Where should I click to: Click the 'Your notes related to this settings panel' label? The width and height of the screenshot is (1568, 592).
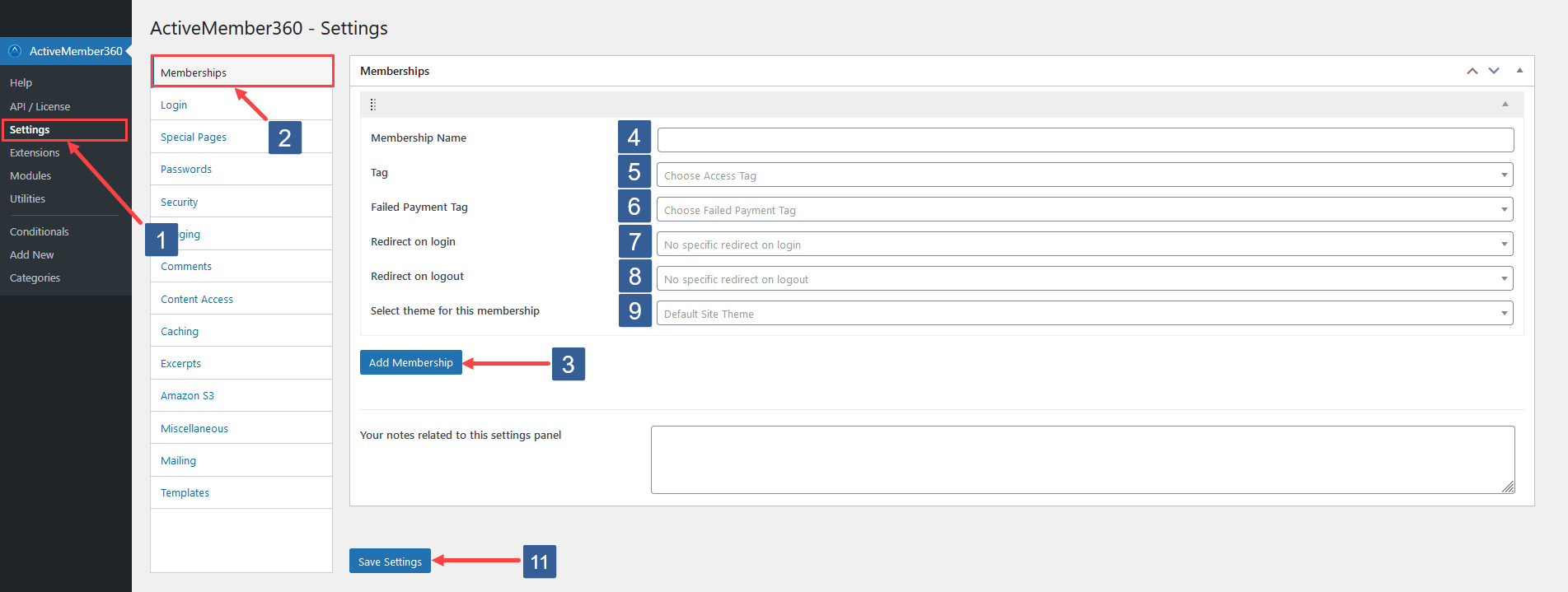461,435
